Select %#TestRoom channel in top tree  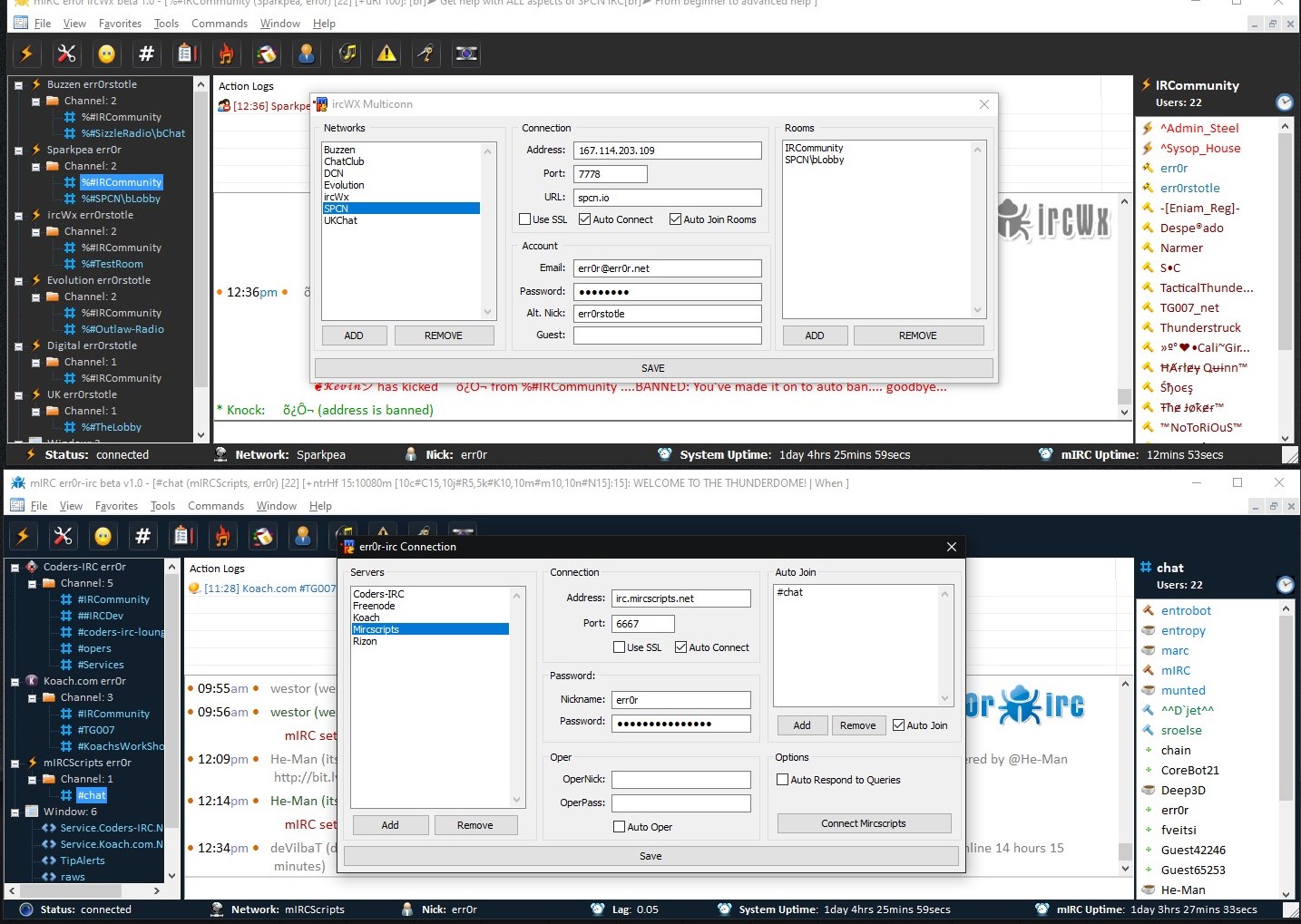112,264
